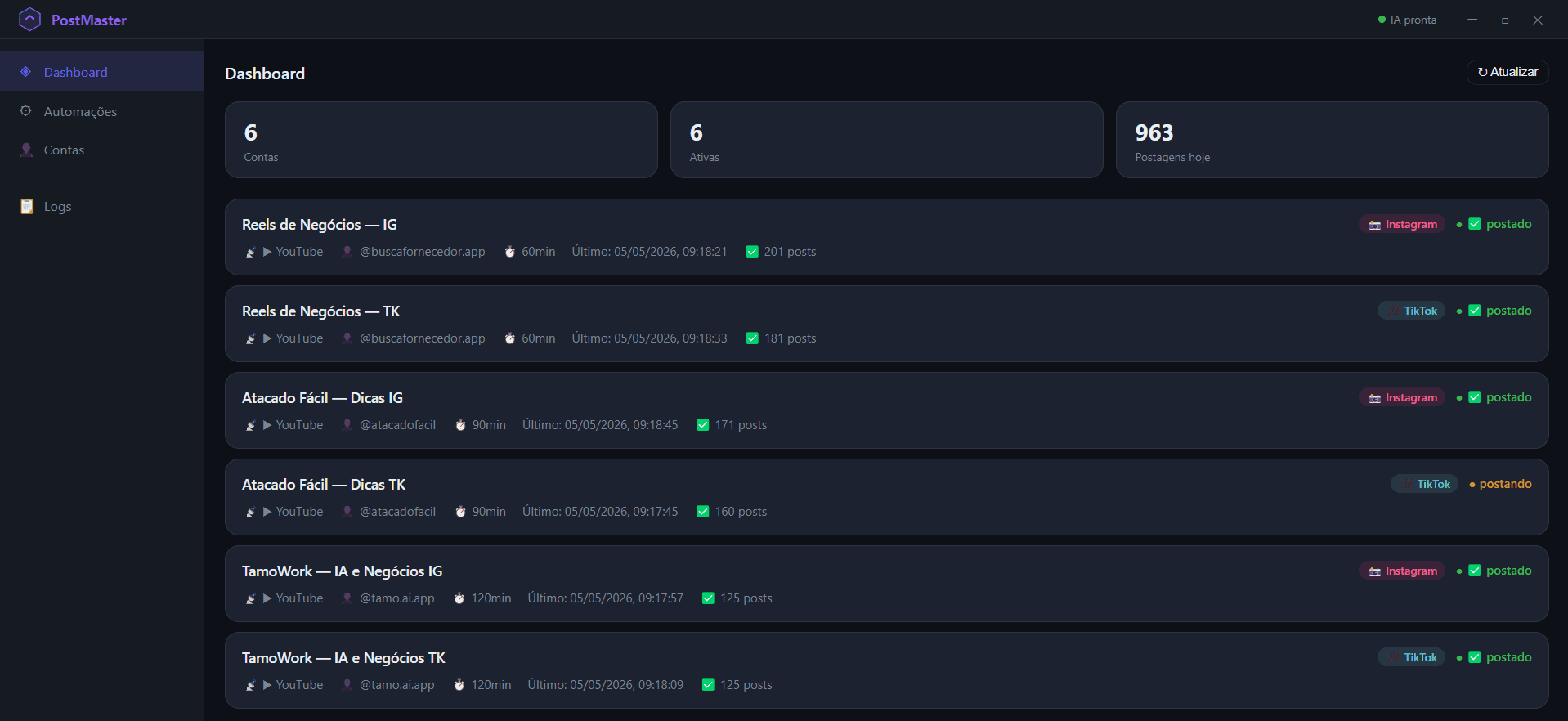1568x721 pixels.
Task: Click Instagram camera icon in Reels IG badge
Action: coord(1375,225)
